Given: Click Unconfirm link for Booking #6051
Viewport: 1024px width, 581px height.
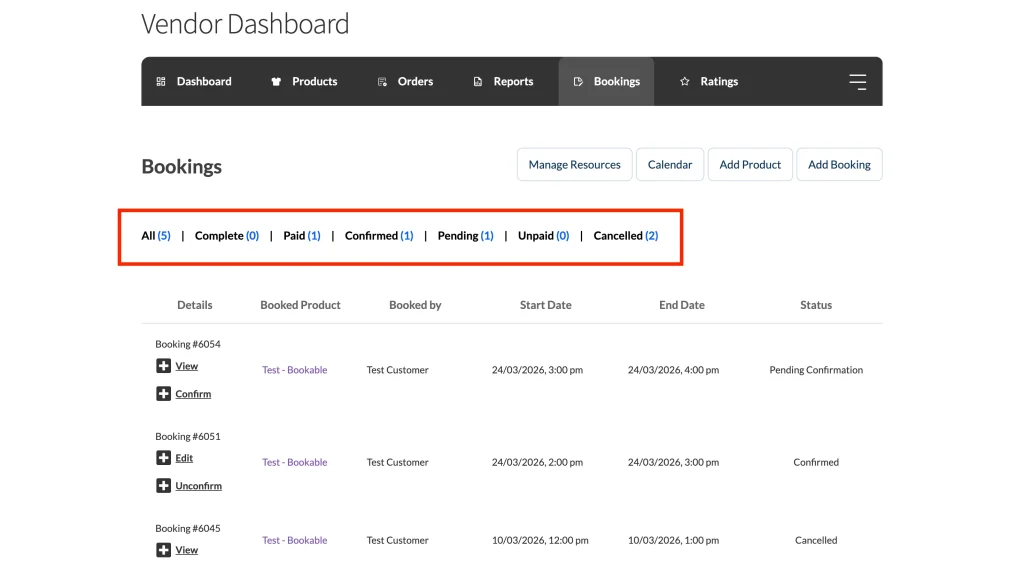Looking at the screenshot, I should (199, 486).
